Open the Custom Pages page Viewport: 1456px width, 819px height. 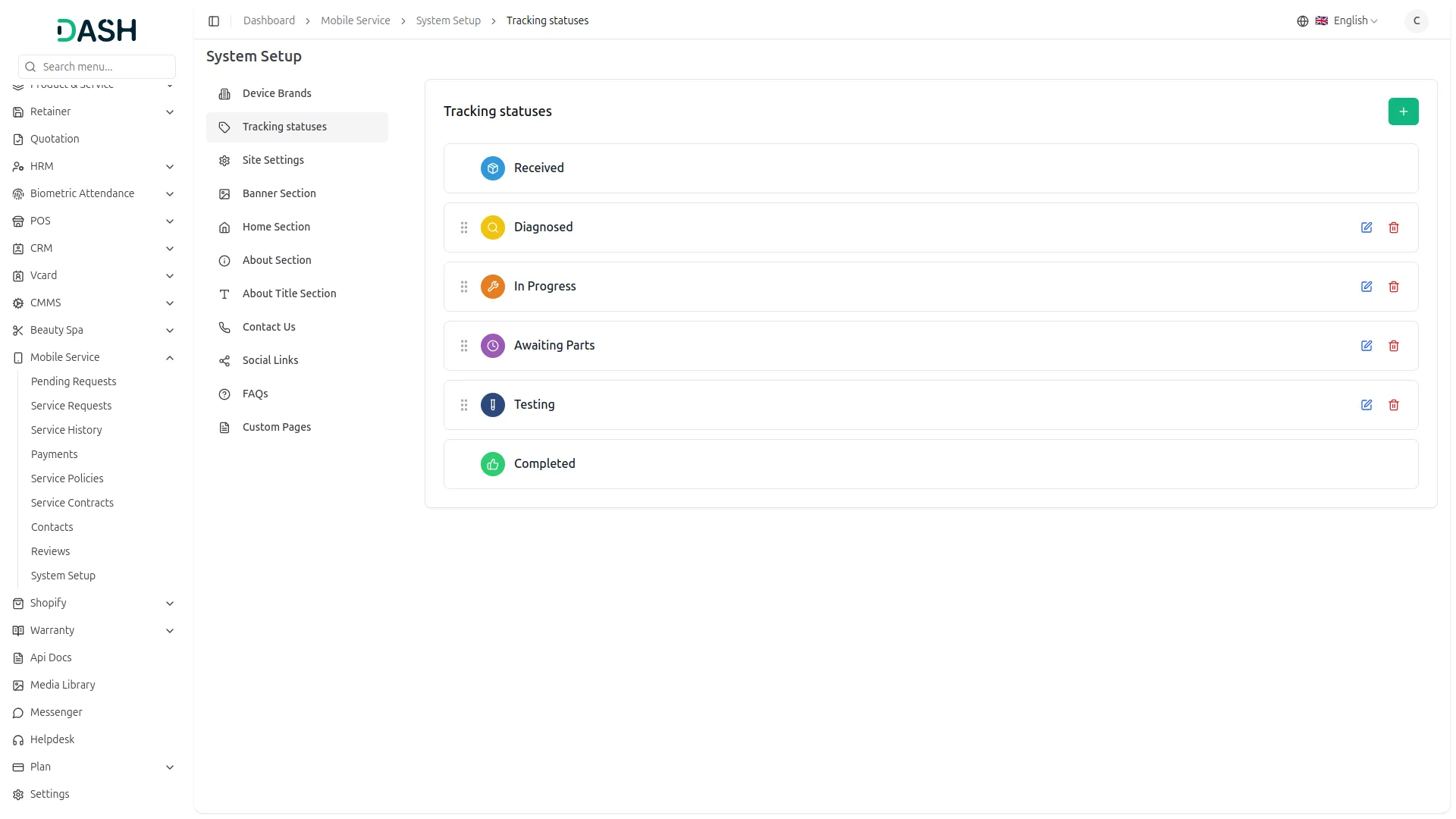click(276, 427)
